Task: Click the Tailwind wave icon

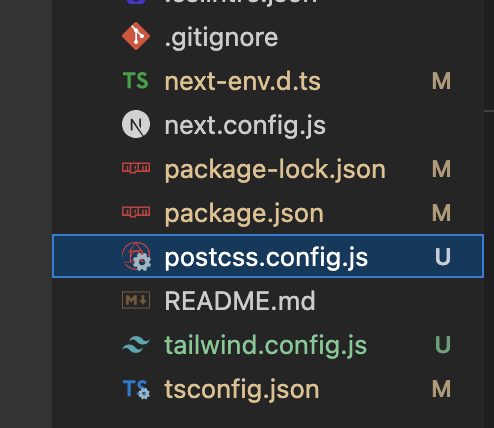Action: pos(136,344)
